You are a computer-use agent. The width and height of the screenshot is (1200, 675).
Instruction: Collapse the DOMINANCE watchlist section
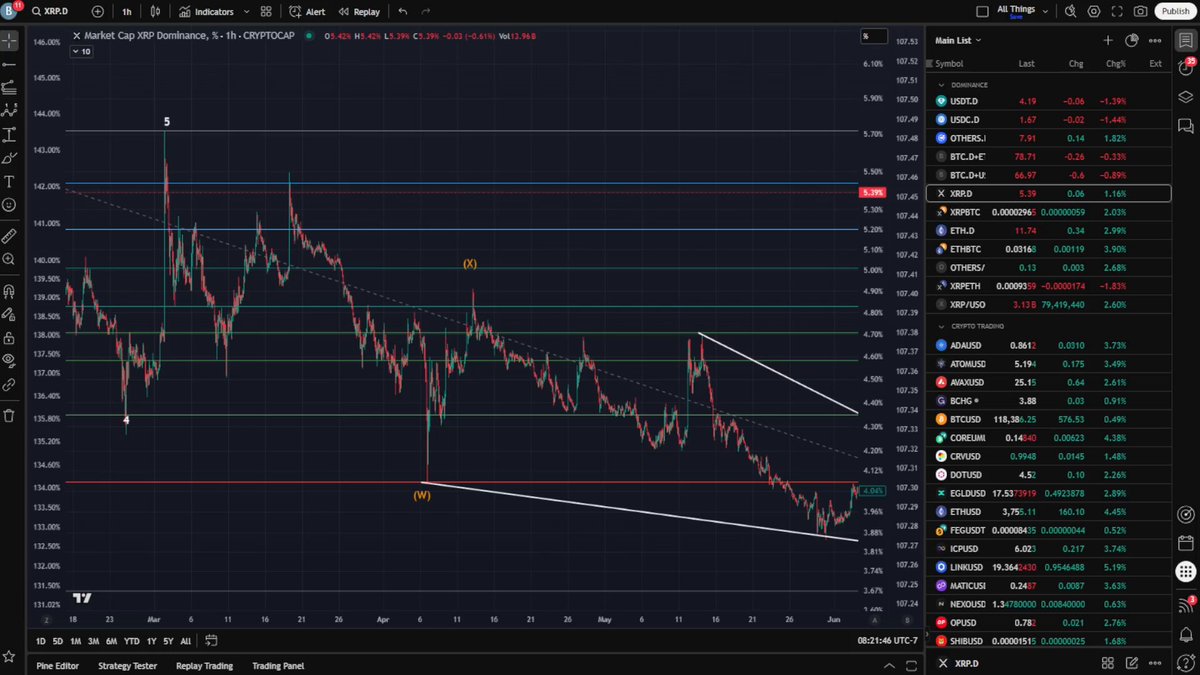[x=941, y=85]
